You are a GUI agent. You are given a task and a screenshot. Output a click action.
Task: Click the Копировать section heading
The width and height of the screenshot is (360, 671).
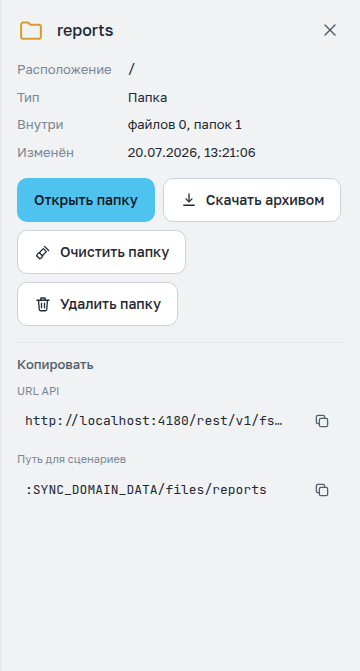[55, 365]
